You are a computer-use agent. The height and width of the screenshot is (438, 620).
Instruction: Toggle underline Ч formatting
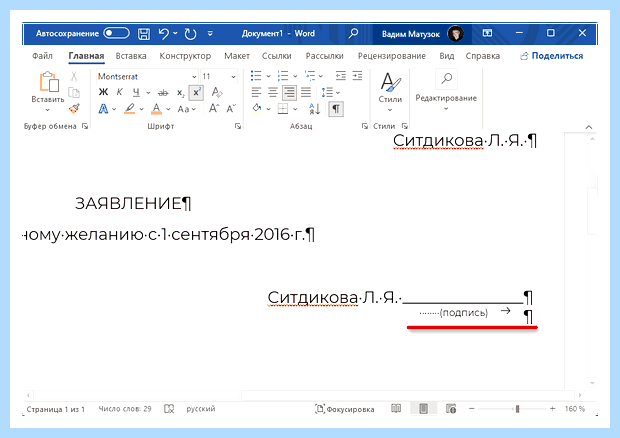click(x=136, y=92)
